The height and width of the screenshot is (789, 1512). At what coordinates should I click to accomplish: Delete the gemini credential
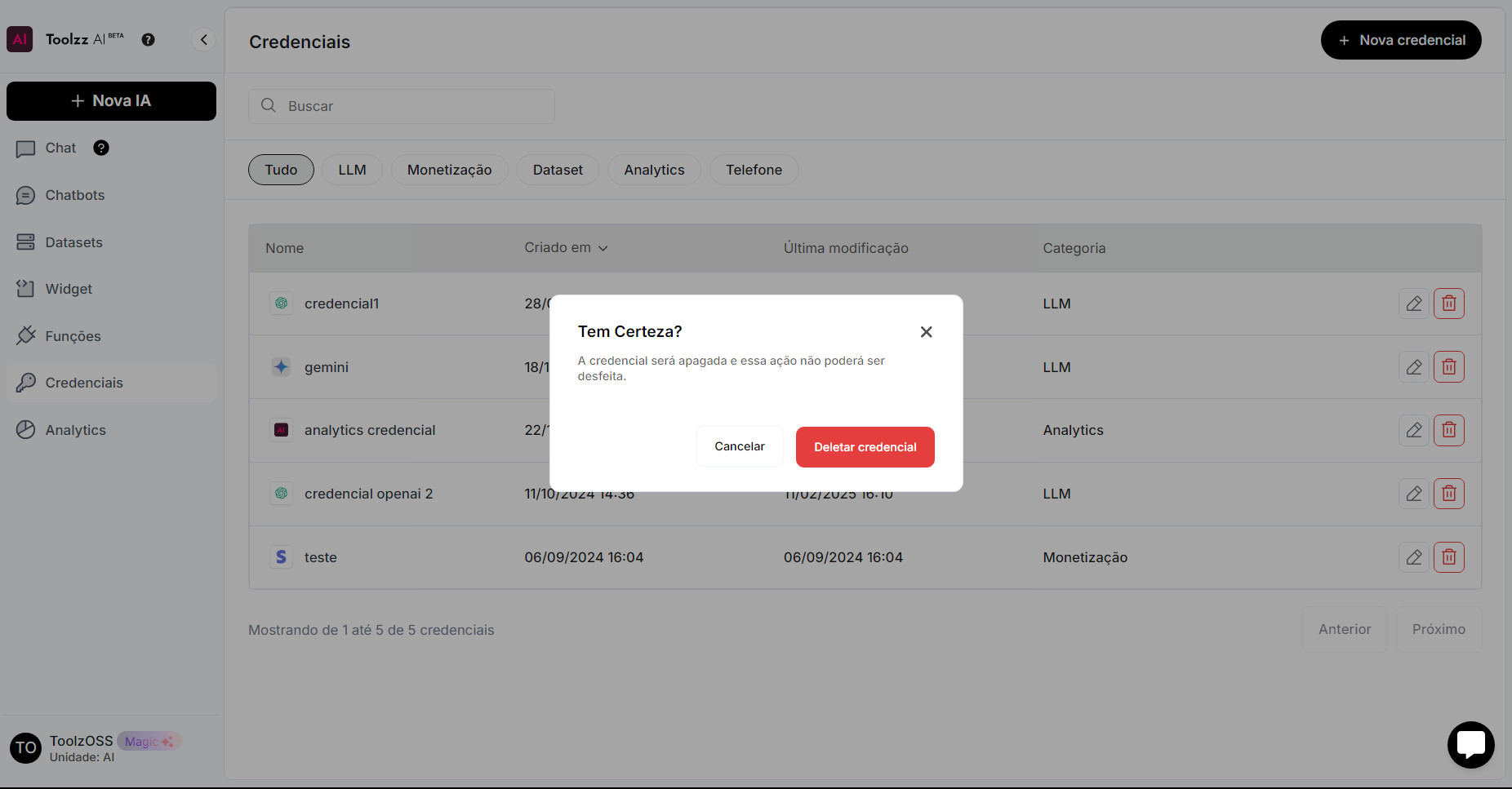pyautogui.click(x=1449, y=367)
